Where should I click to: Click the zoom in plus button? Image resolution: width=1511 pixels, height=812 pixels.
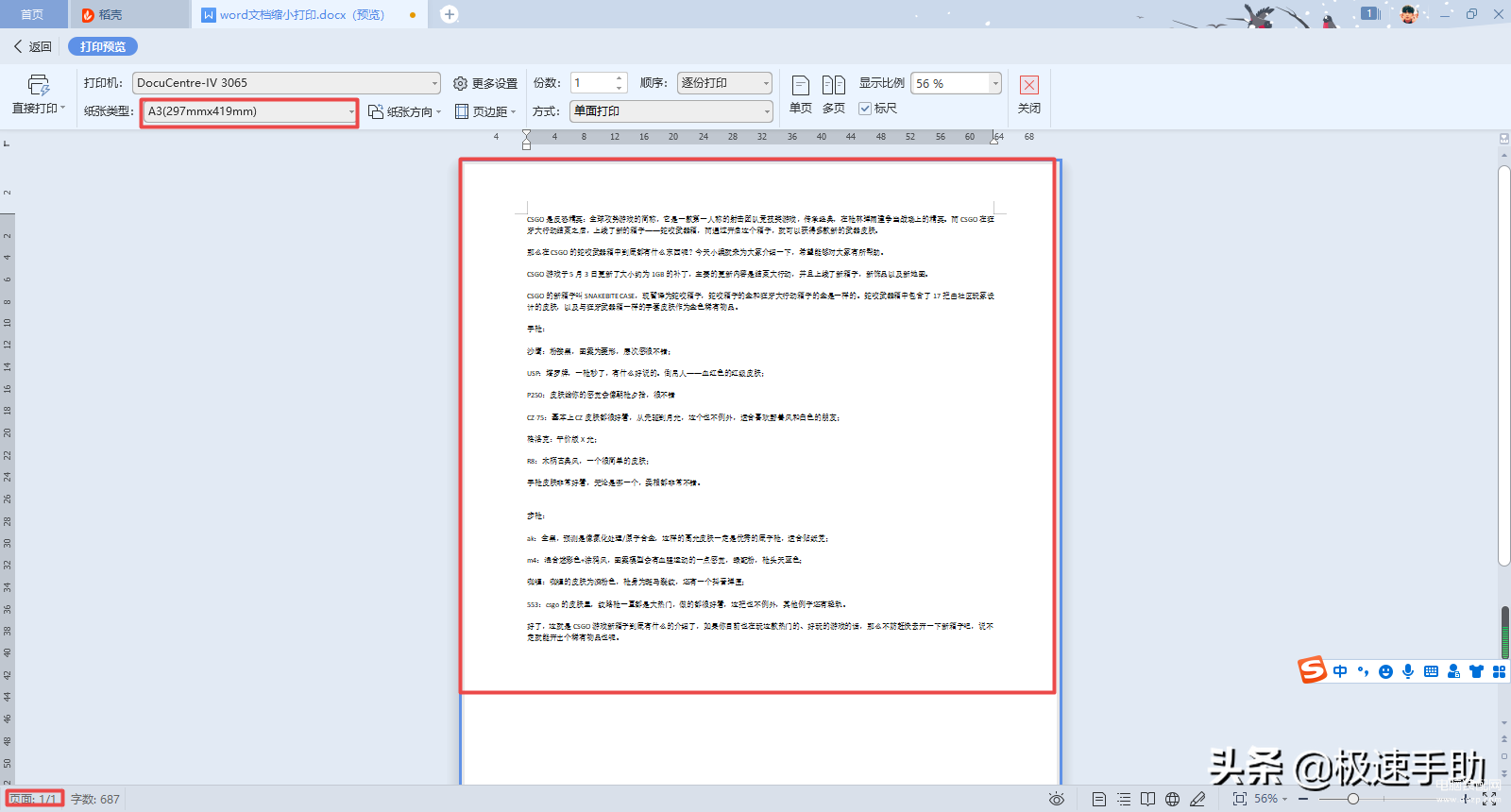point(1467,799)
